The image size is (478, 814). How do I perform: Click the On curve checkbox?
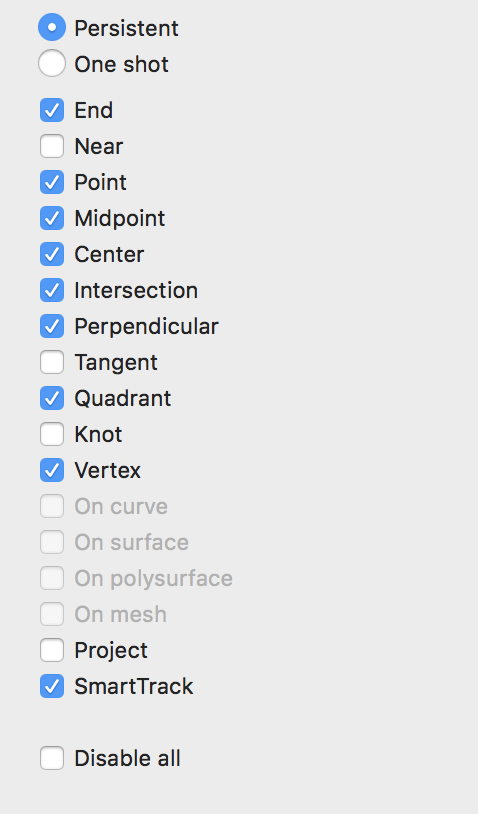tap(52, 506)
